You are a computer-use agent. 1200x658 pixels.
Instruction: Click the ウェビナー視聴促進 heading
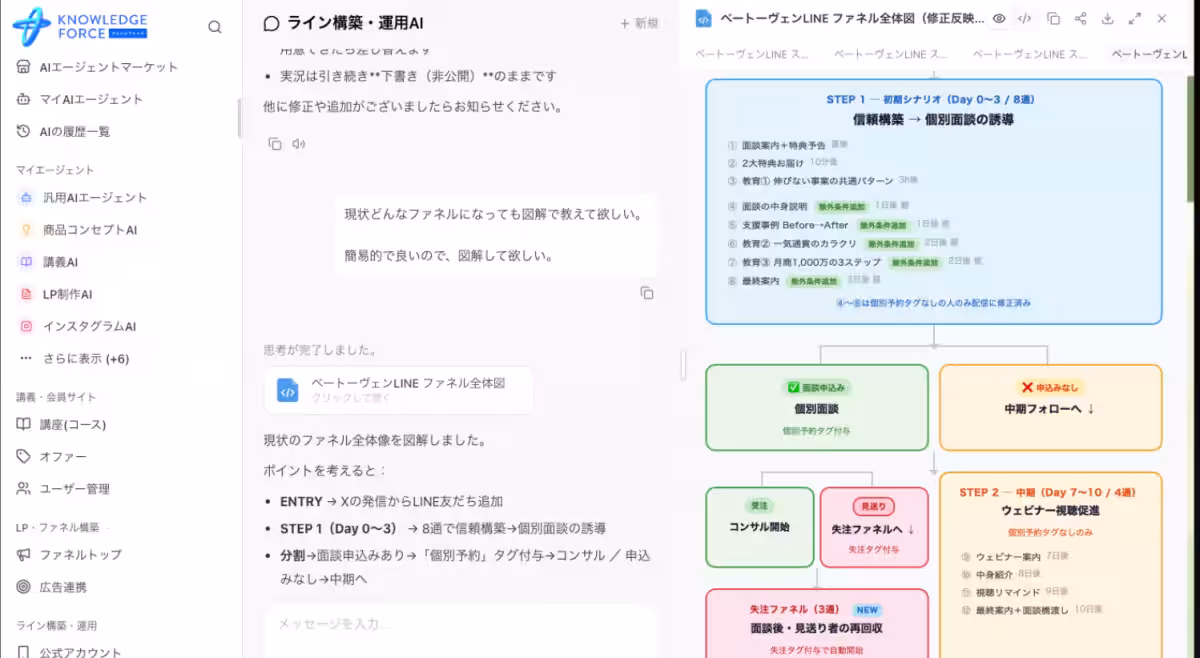coord(1050,511)
